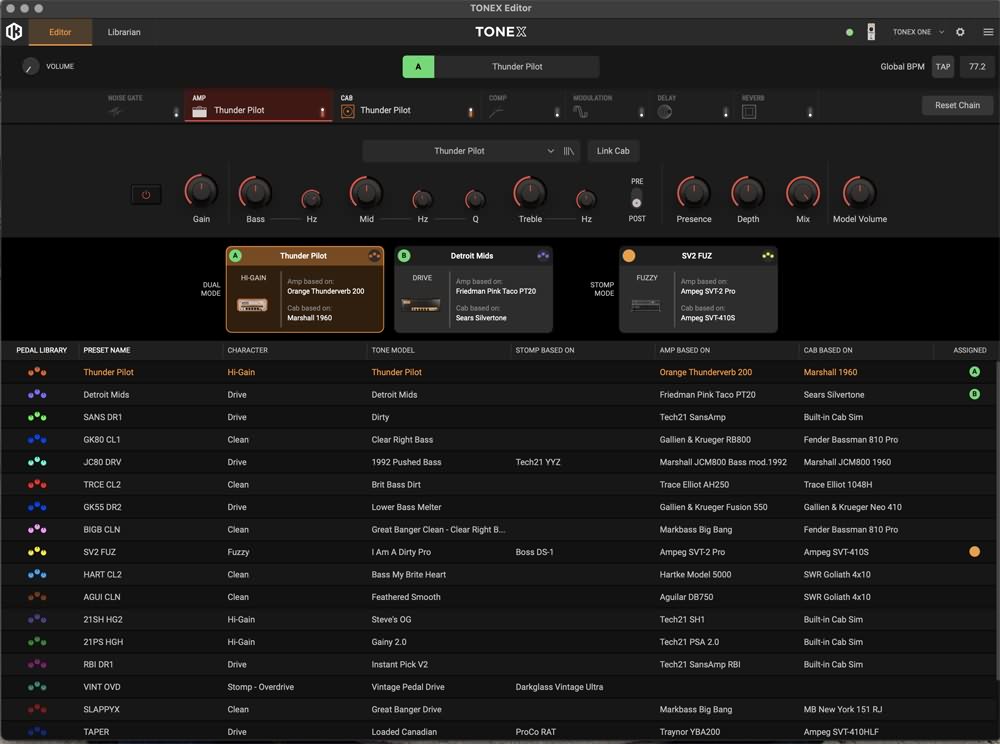Click the Modulation waveform block icon
The height and width of the screenshot is (744, 1000).
tap(580, 112)
